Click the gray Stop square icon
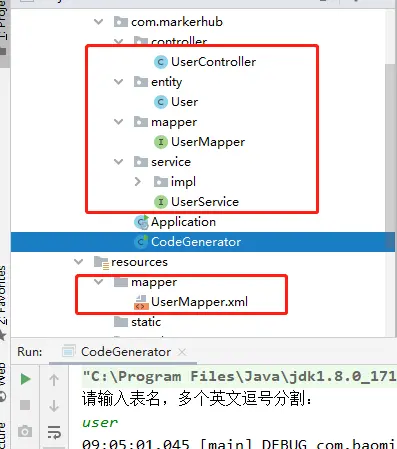 click(25, 405)
